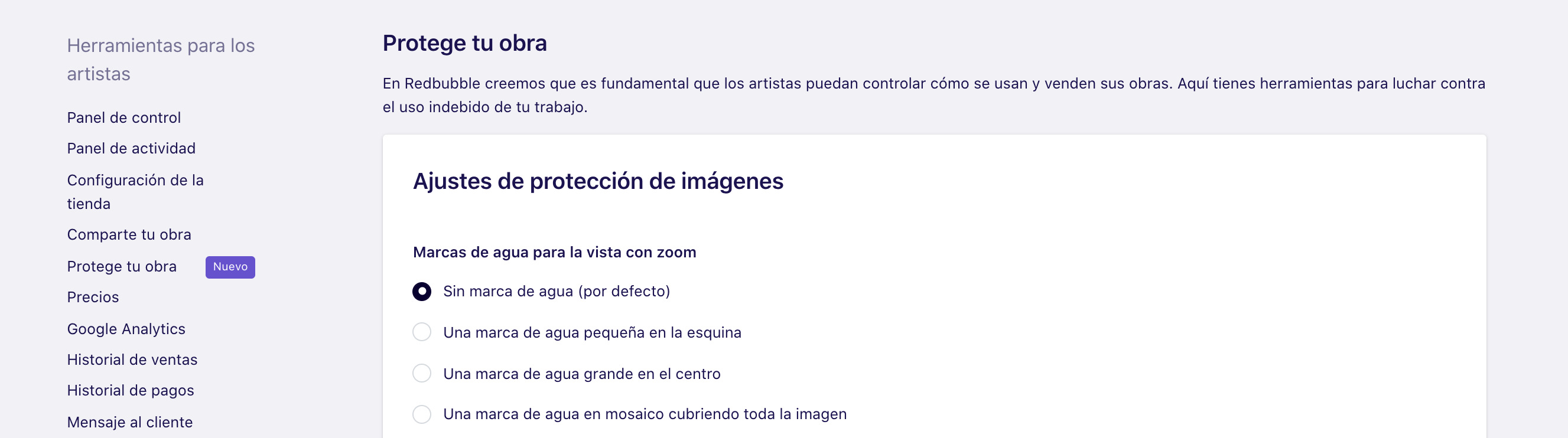Select 'Protege tu obra' in the sidebar
This screenshot has width=1568, height=438.
[x=122, y=266]
